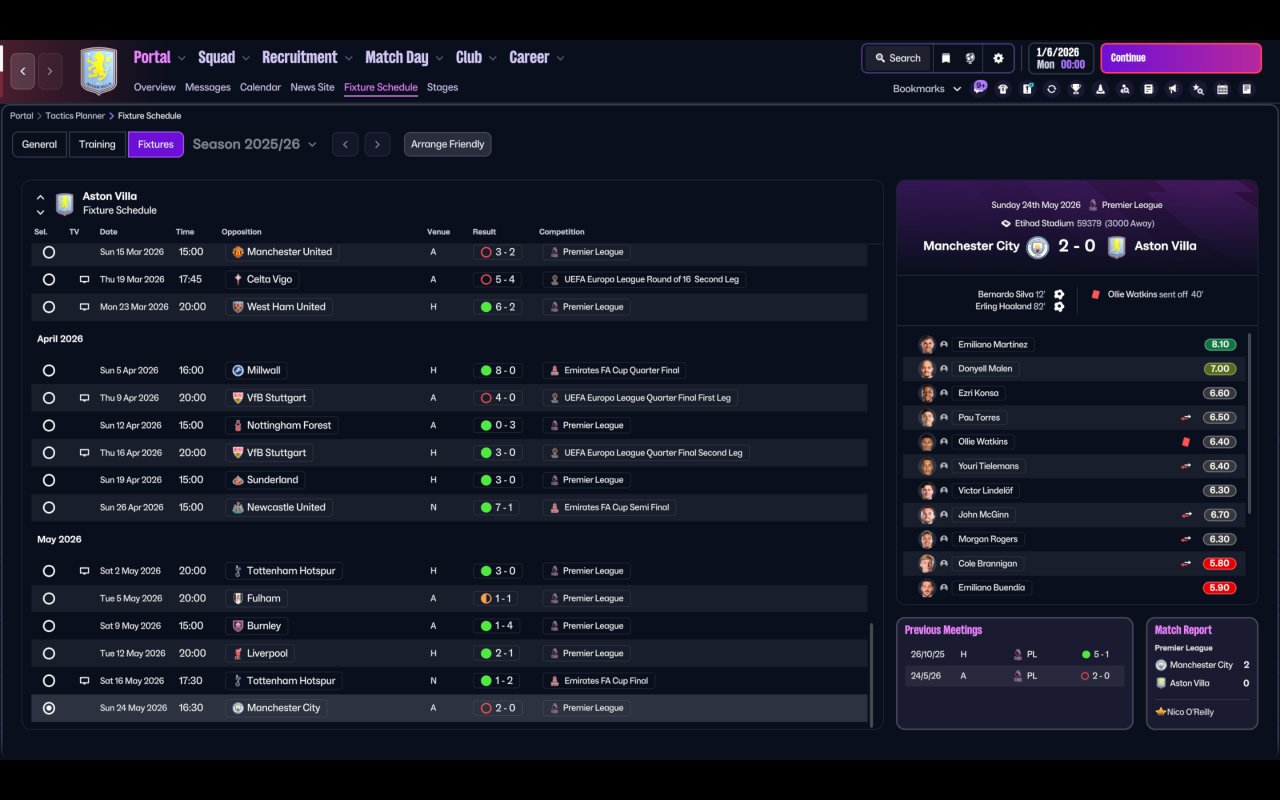Open the exclamation alert bookmark icon
The width and height of the screenshot is (1280, 800).
[x=1027, y=89]
